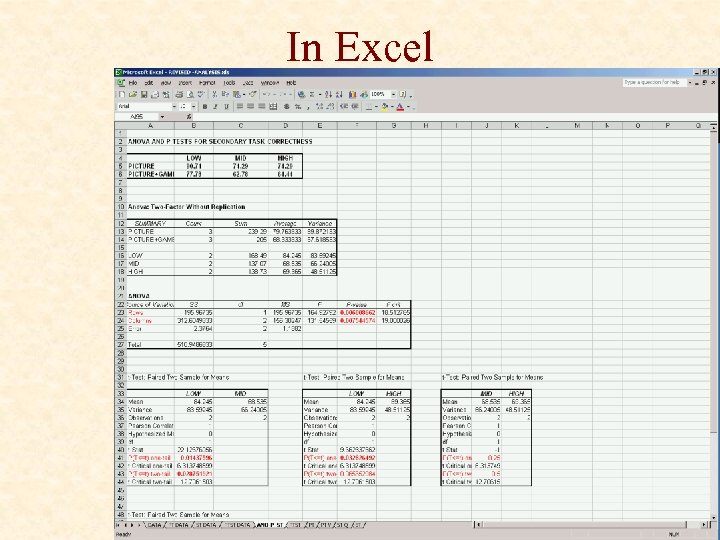The height and width of the screenshot is (540, 720).
Task: Click the New workbook icon
Action: 122,94
